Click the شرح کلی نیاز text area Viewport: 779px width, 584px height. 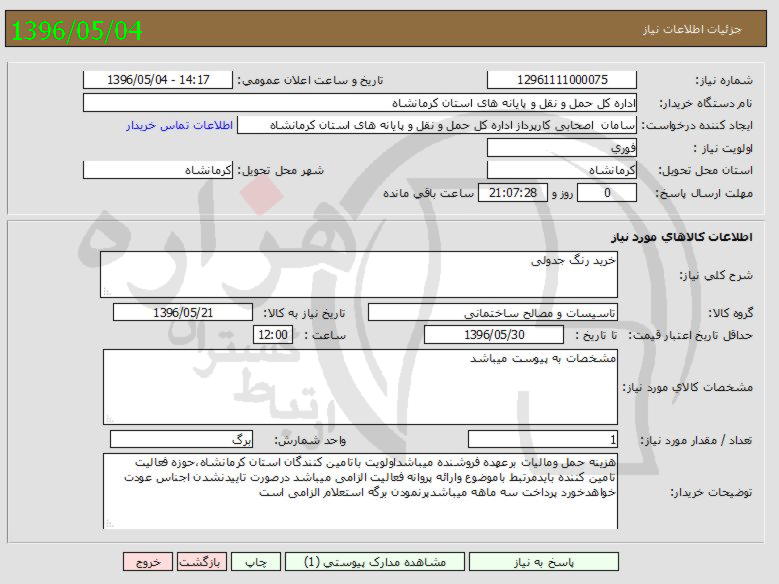point(359,274)
